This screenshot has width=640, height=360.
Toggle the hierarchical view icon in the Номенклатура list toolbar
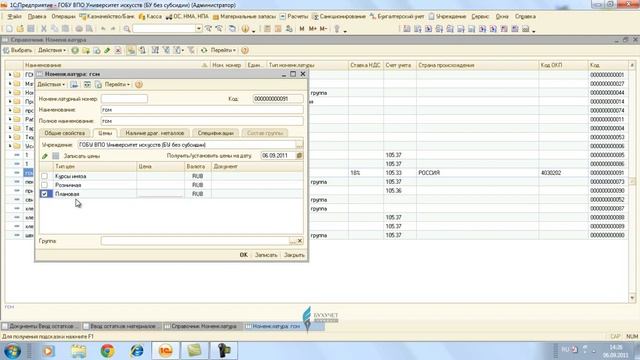131,51
